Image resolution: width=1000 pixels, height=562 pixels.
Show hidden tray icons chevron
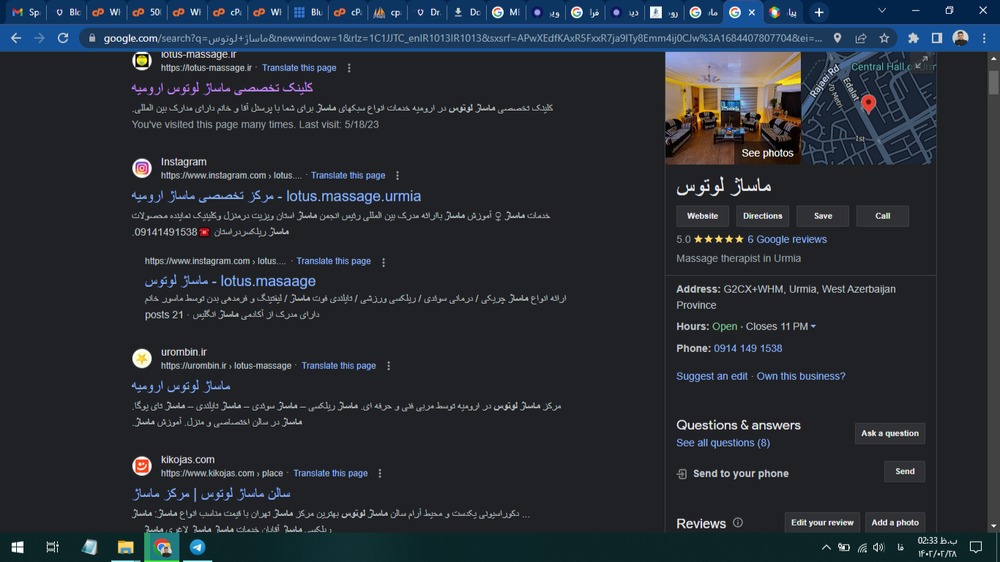point(826,547)
